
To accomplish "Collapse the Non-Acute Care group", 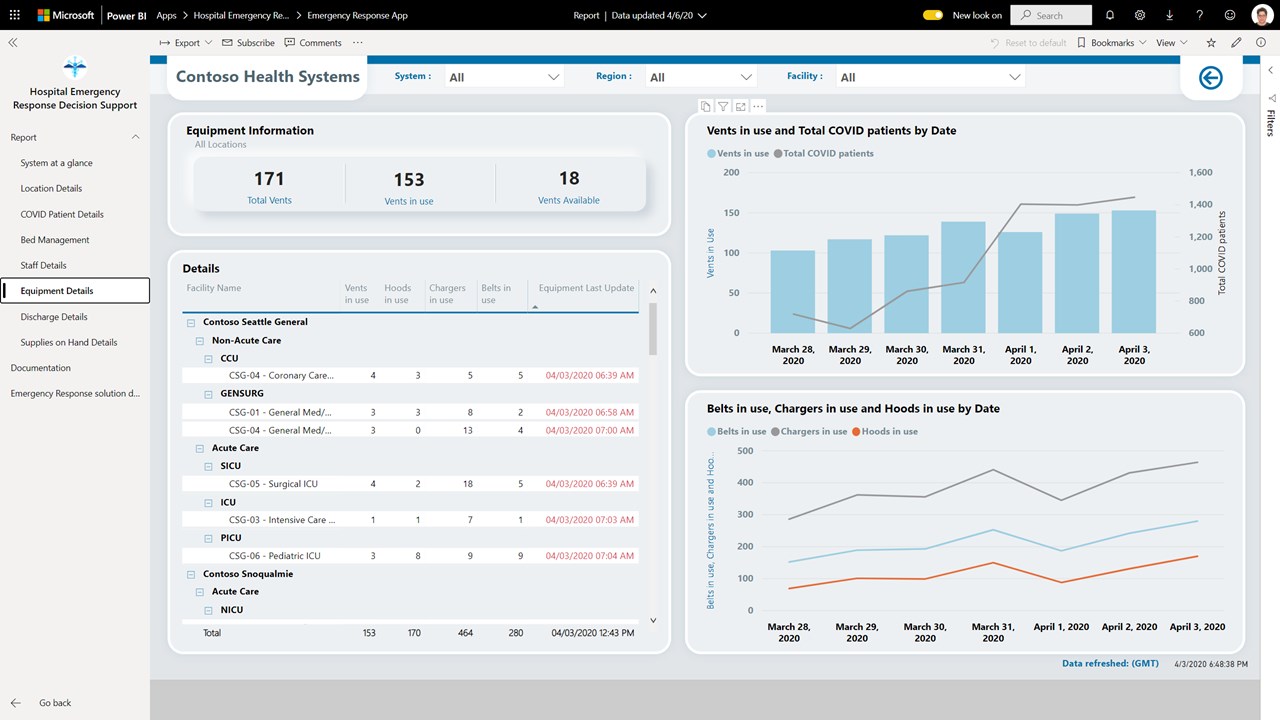I will 199,340.
